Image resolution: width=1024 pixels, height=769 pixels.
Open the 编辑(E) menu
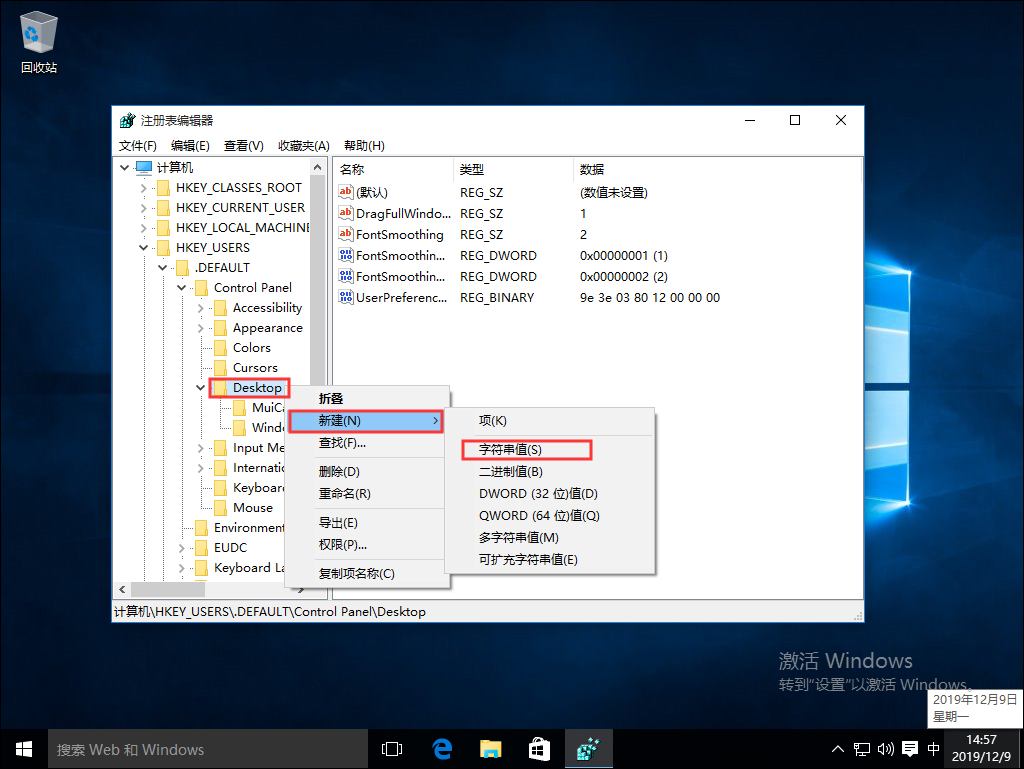pyautogui.click(x=191, y=145)
